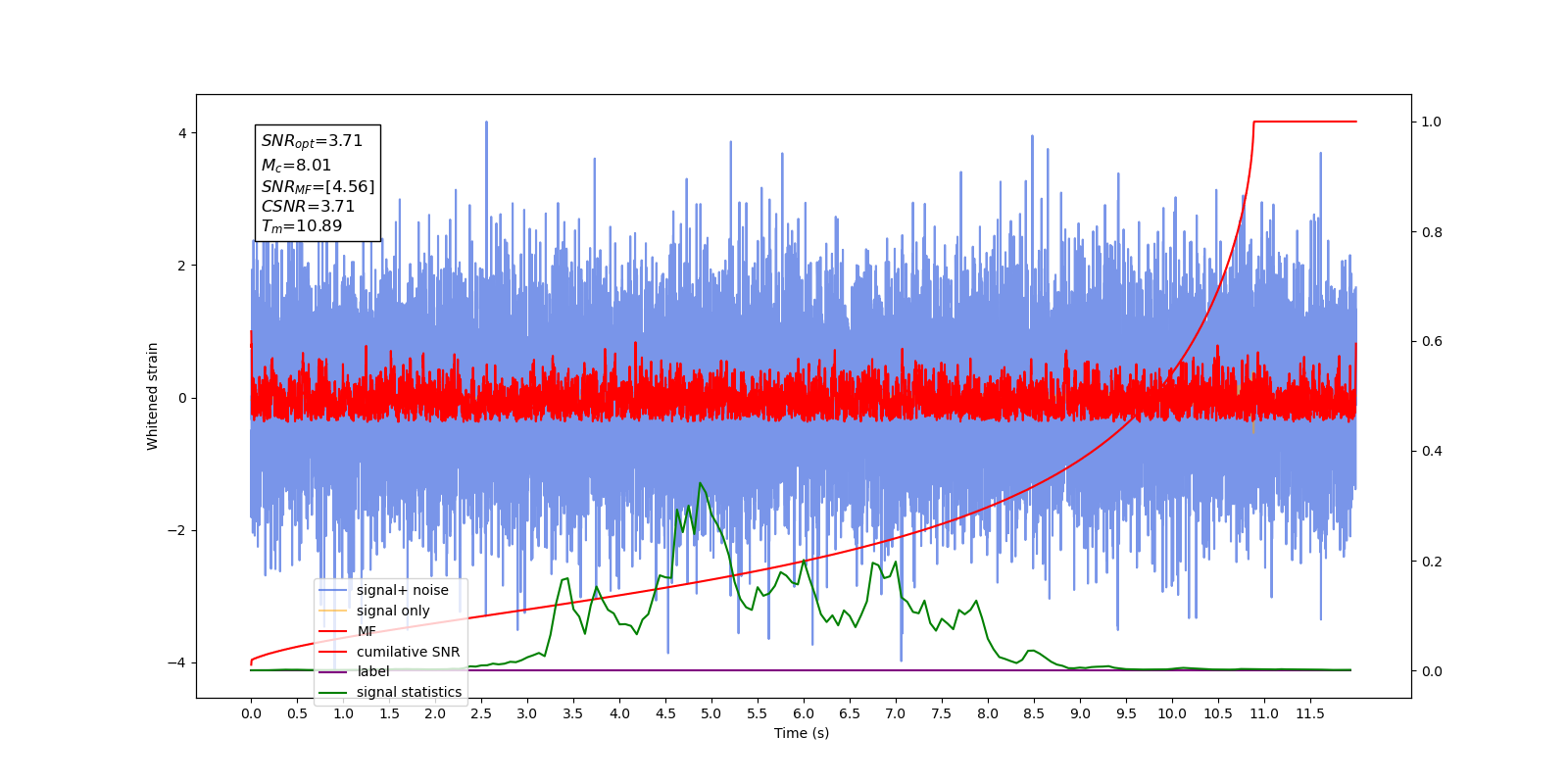This screenshot has height=784, width=1568.
Task: Click the 'Time (s)' x-axis label
Action: point(802,733)
